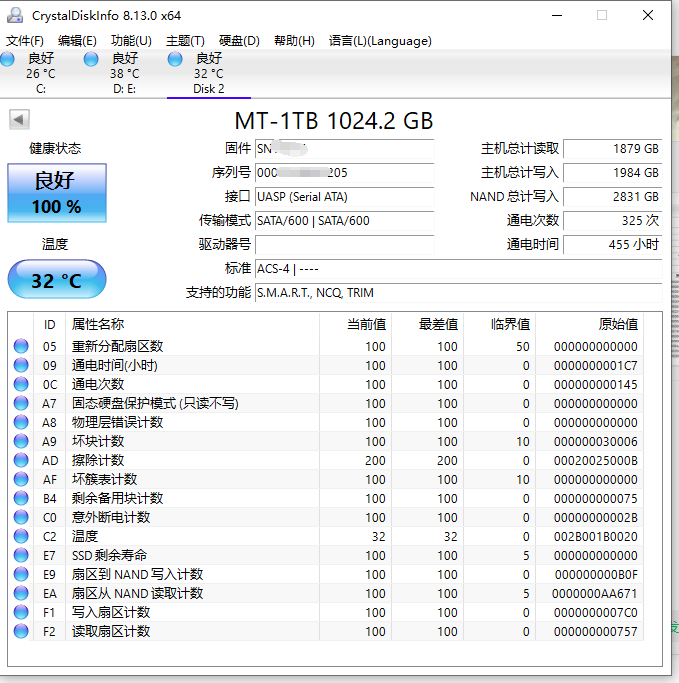Click raw value 0000000007C0
This screenshot has height=683, width=679.
(595, 612)
